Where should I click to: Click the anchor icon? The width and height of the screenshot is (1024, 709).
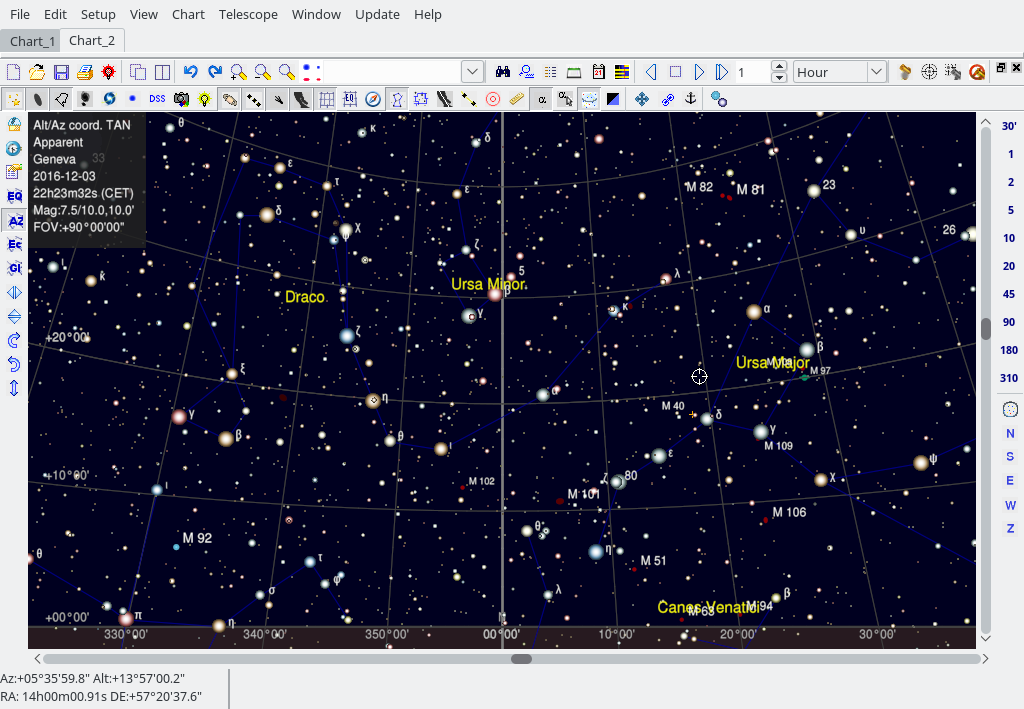click(x=690, y=99)
